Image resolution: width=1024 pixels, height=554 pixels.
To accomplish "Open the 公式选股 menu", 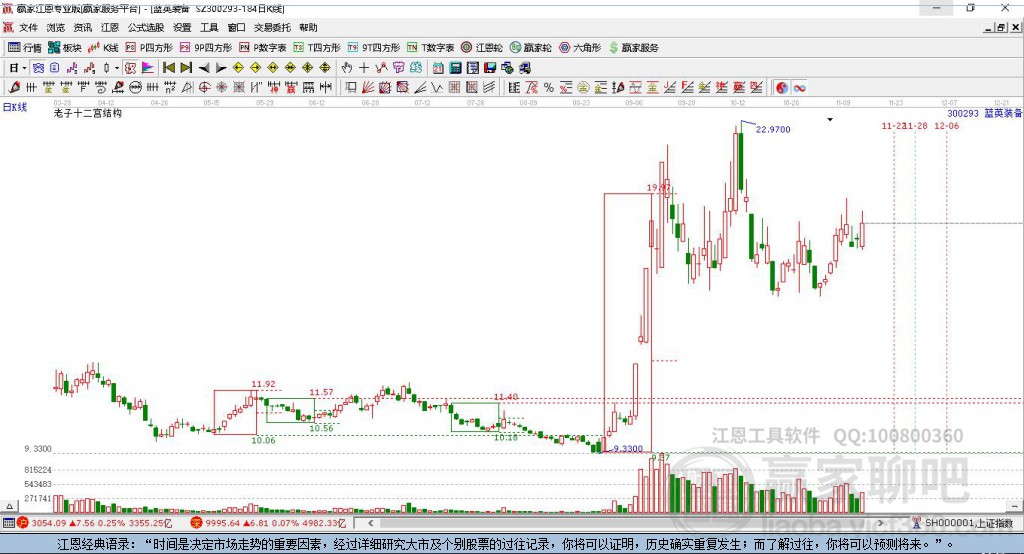I will click(146, 27).
